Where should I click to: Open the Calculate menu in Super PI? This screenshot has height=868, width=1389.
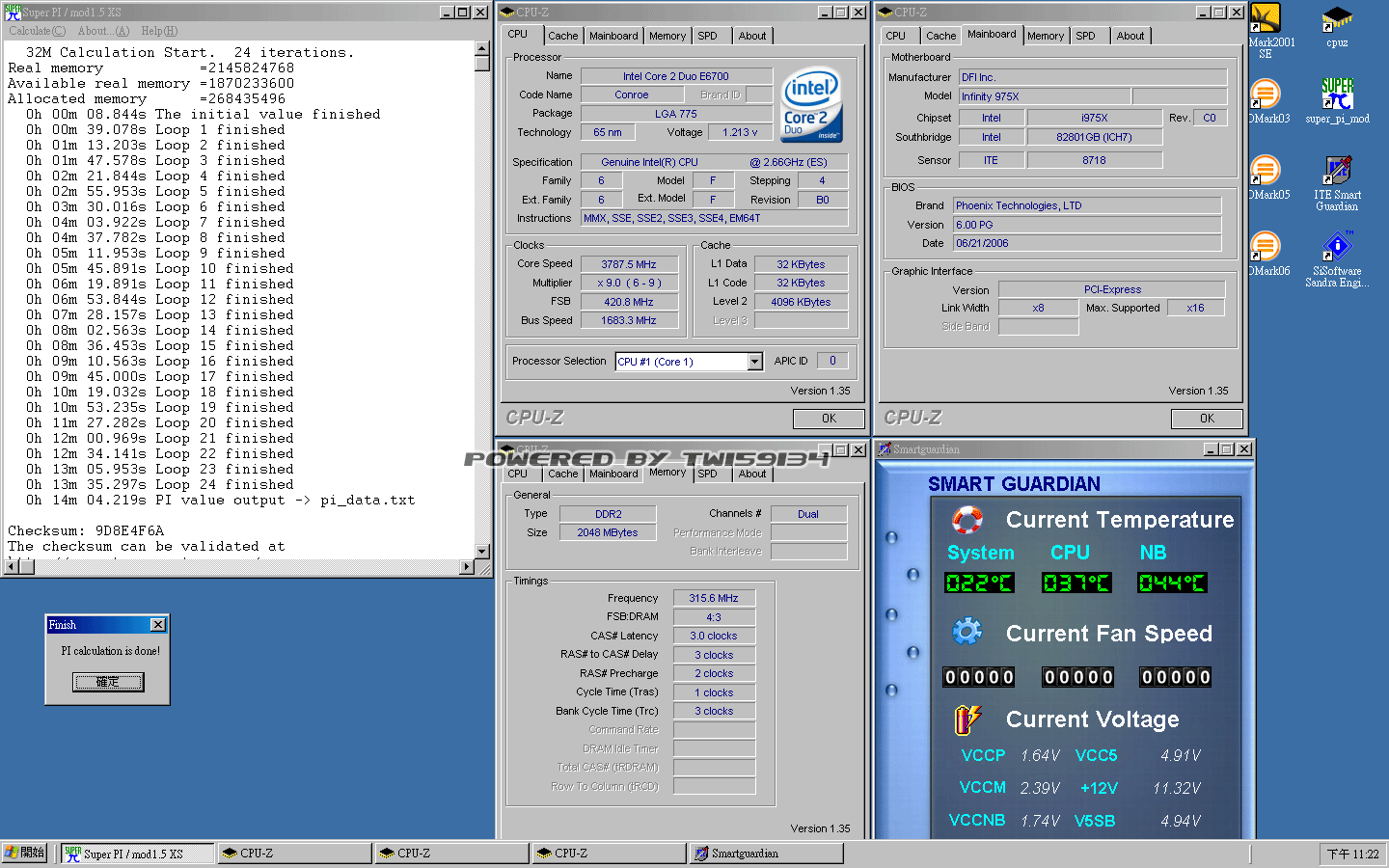(38, 31)
